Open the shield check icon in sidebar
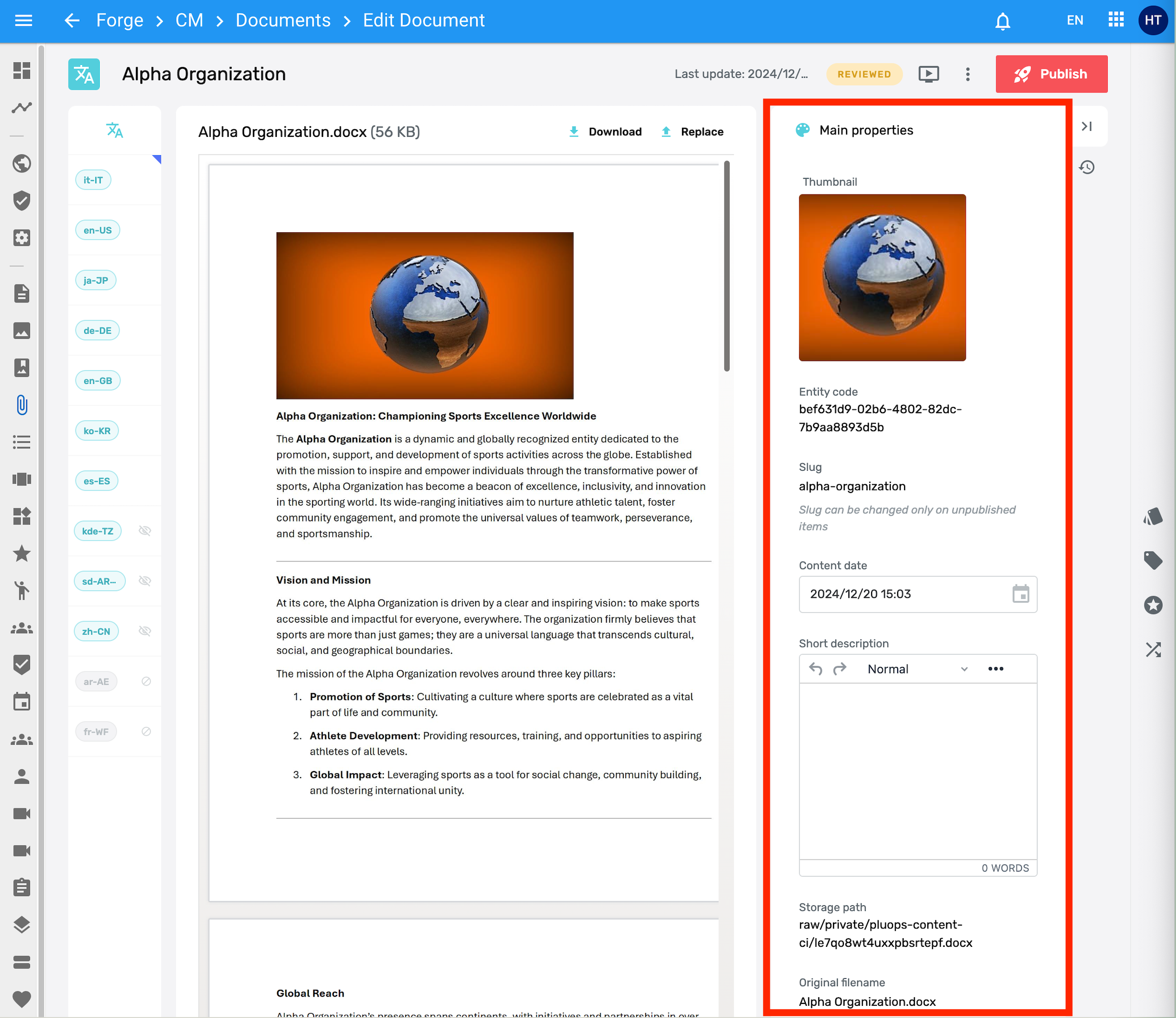The image size is (1176, 1018). click(x=22, y=200)
